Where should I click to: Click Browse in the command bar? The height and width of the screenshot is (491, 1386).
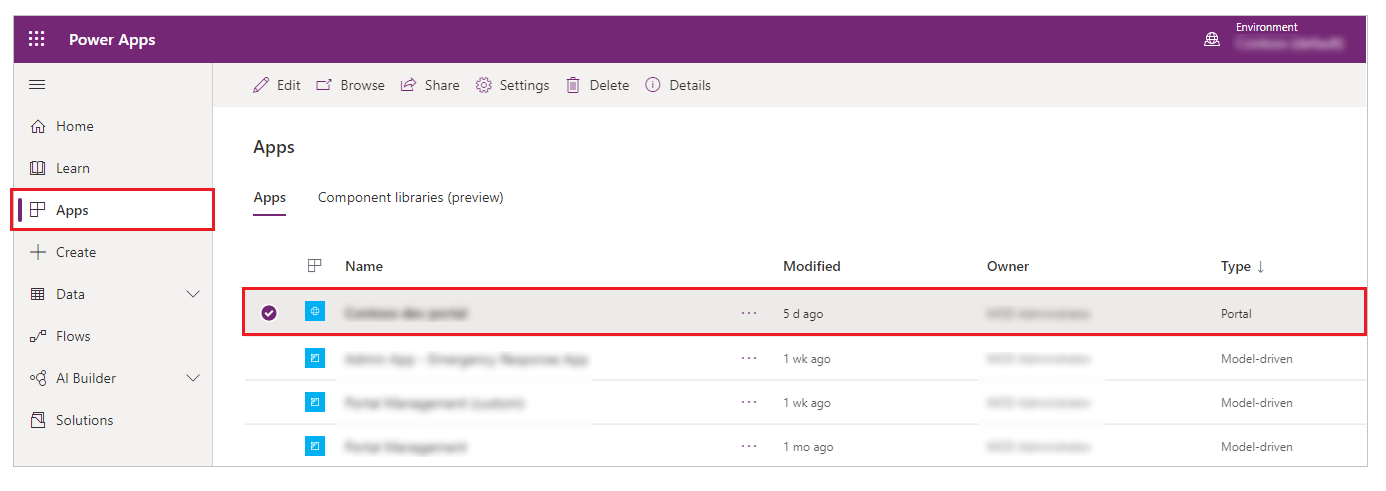(351, 85)
